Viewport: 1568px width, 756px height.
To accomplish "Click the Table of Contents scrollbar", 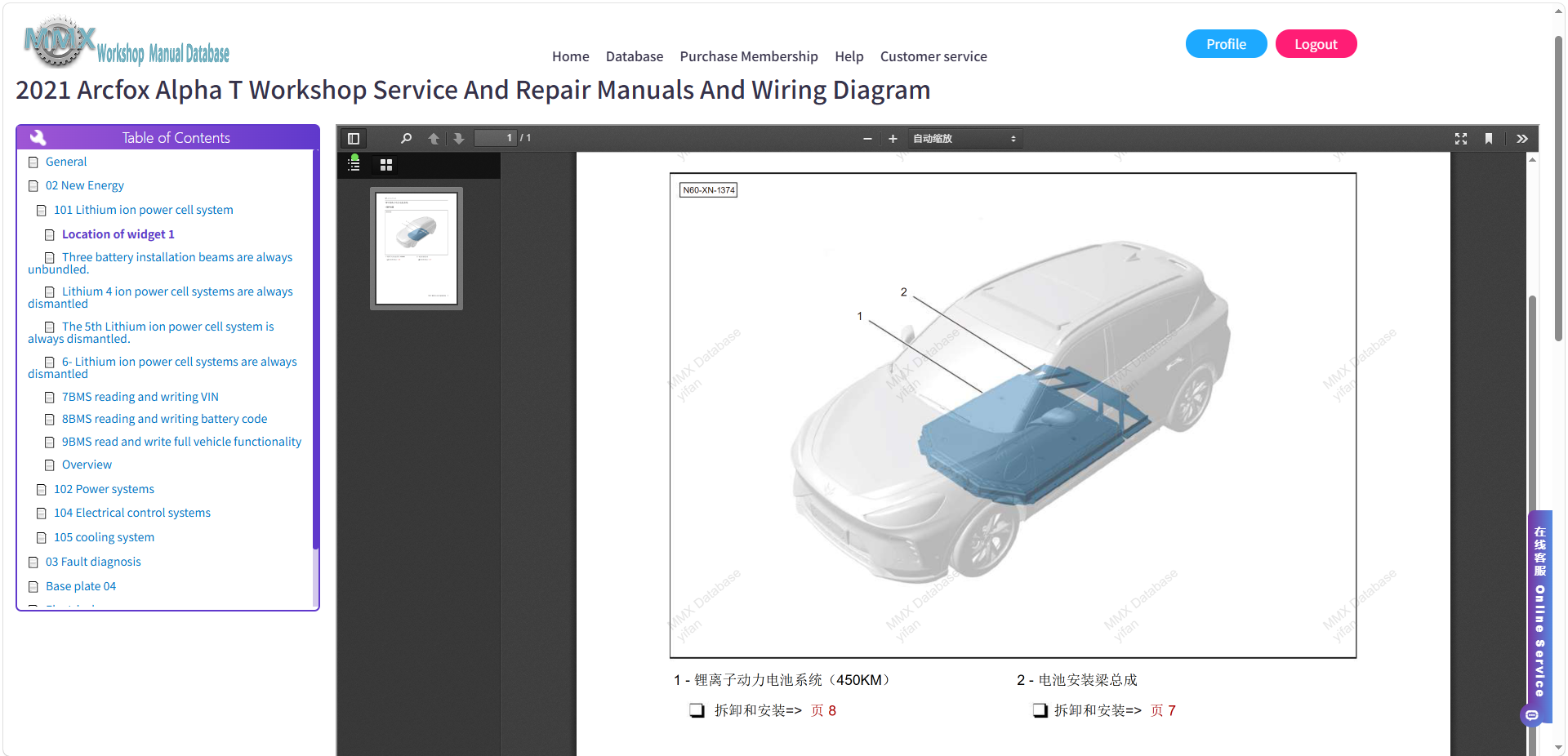I will pos(315,351).
